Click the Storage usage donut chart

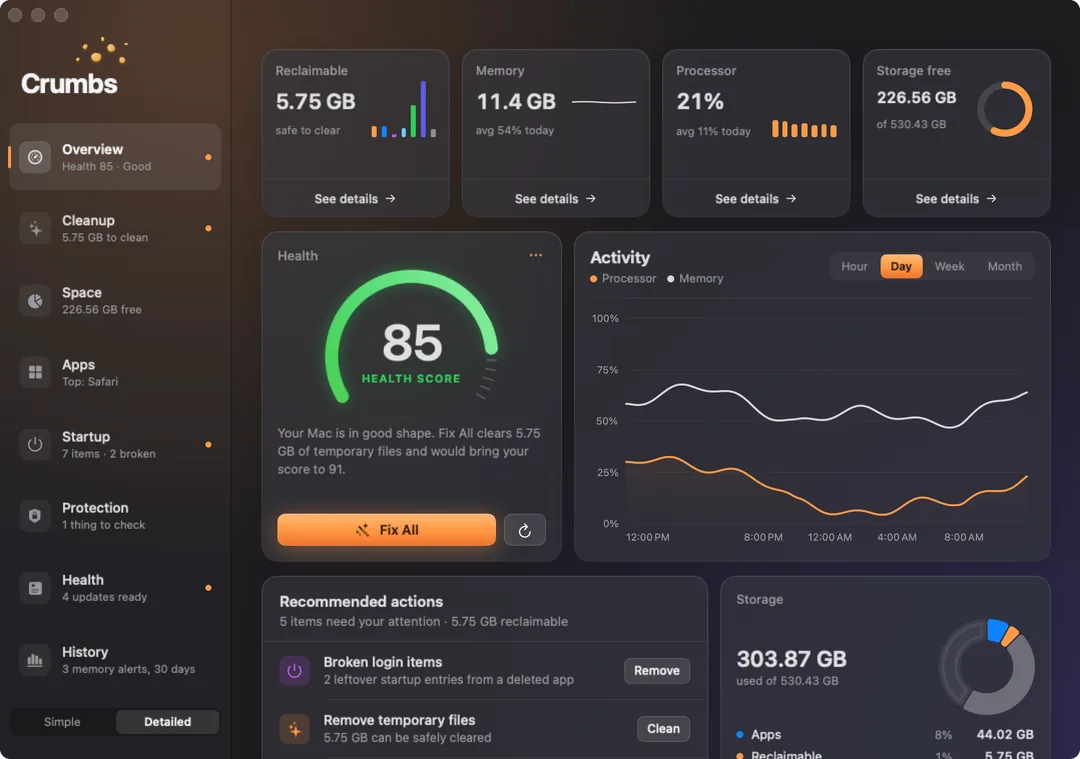click(987, 667)
